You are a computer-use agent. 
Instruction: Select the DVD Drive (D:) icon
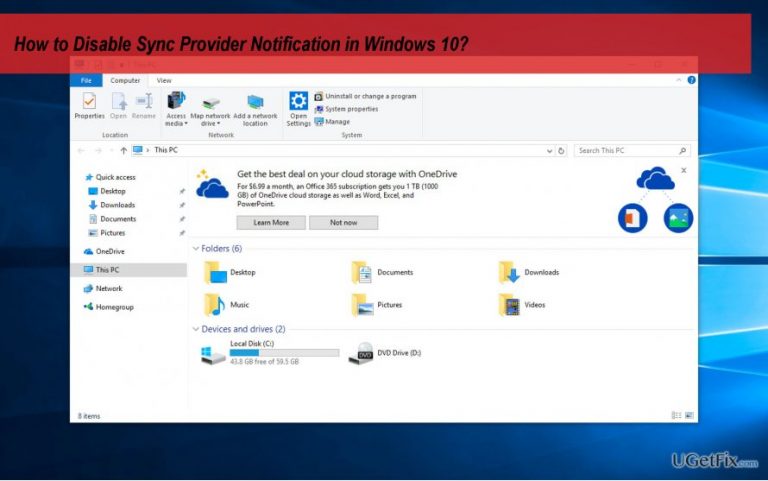[361, 353]
